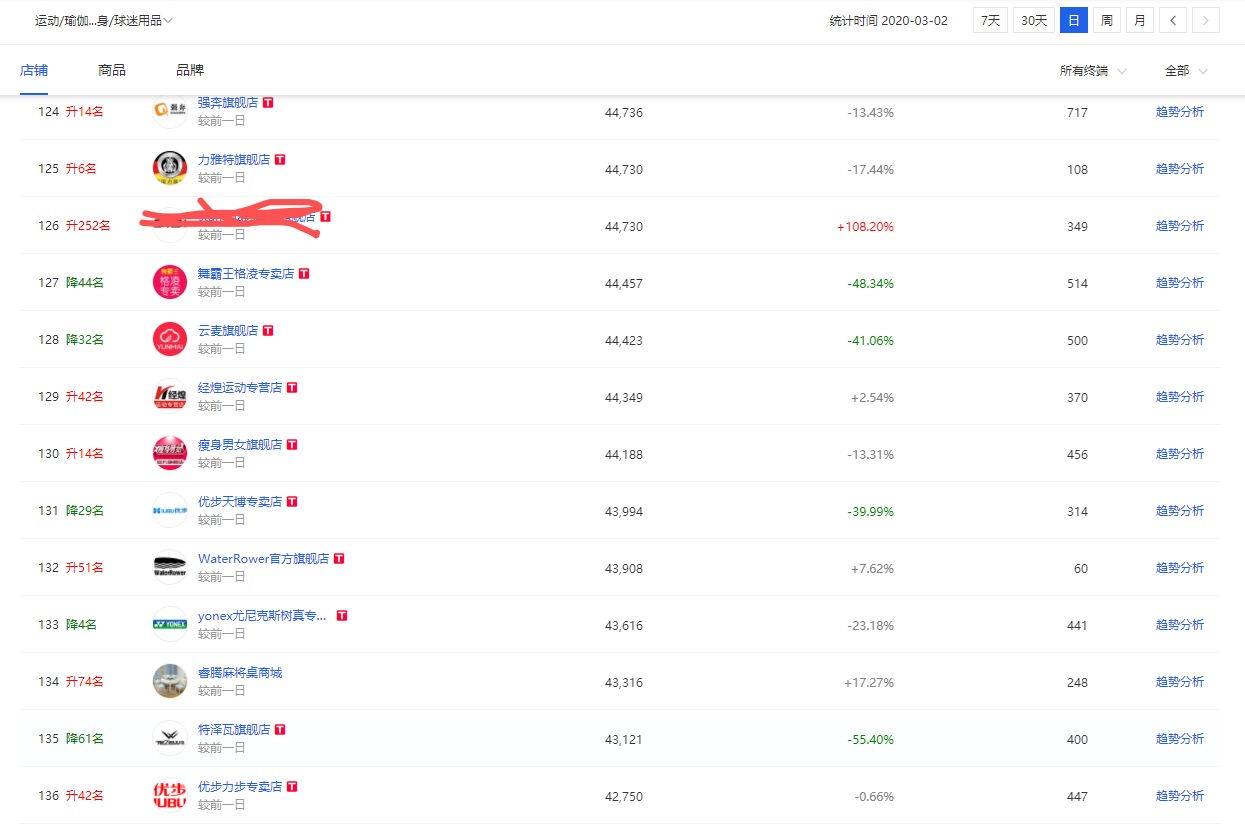Click the 睿腾麻将桌商城 thumbnail image
Image resolution: width=1245 pixels, height=831 pixels.
coord(170,681)
